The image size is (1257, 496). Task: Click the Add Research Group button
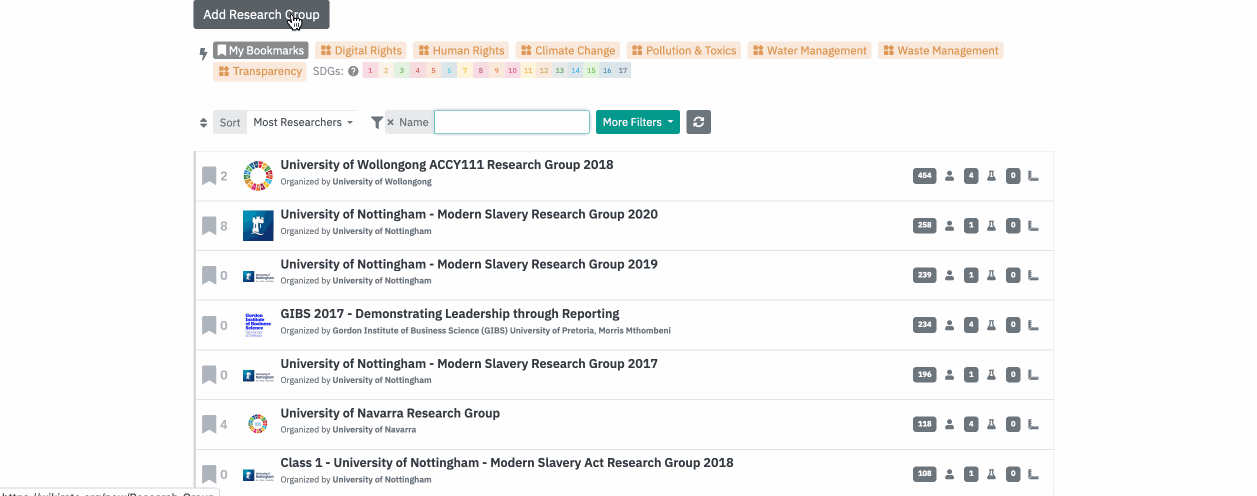coord(261,14)
